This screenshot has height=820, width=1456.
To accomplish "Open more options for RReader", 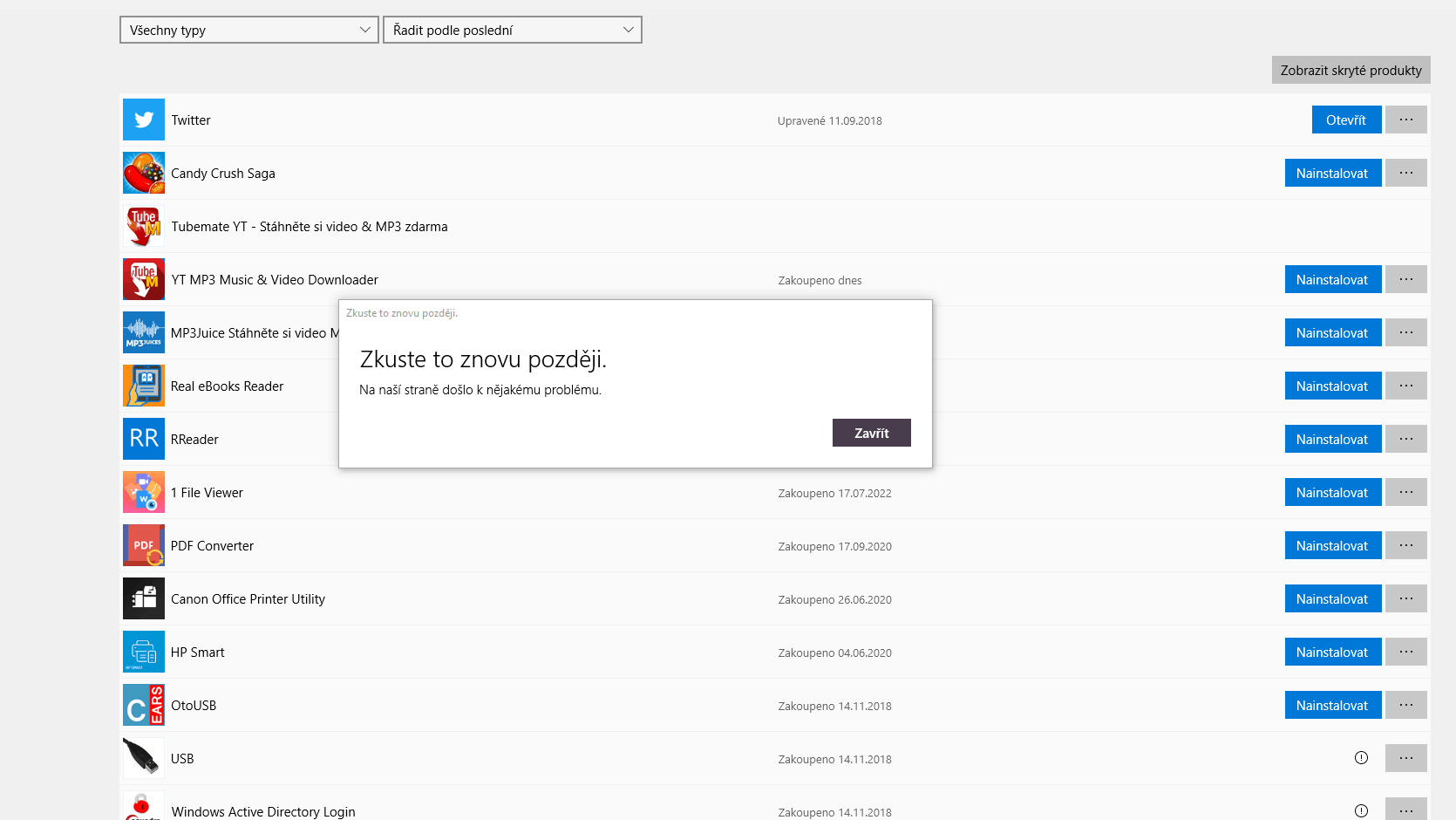I will click(x=1406, y=439).
